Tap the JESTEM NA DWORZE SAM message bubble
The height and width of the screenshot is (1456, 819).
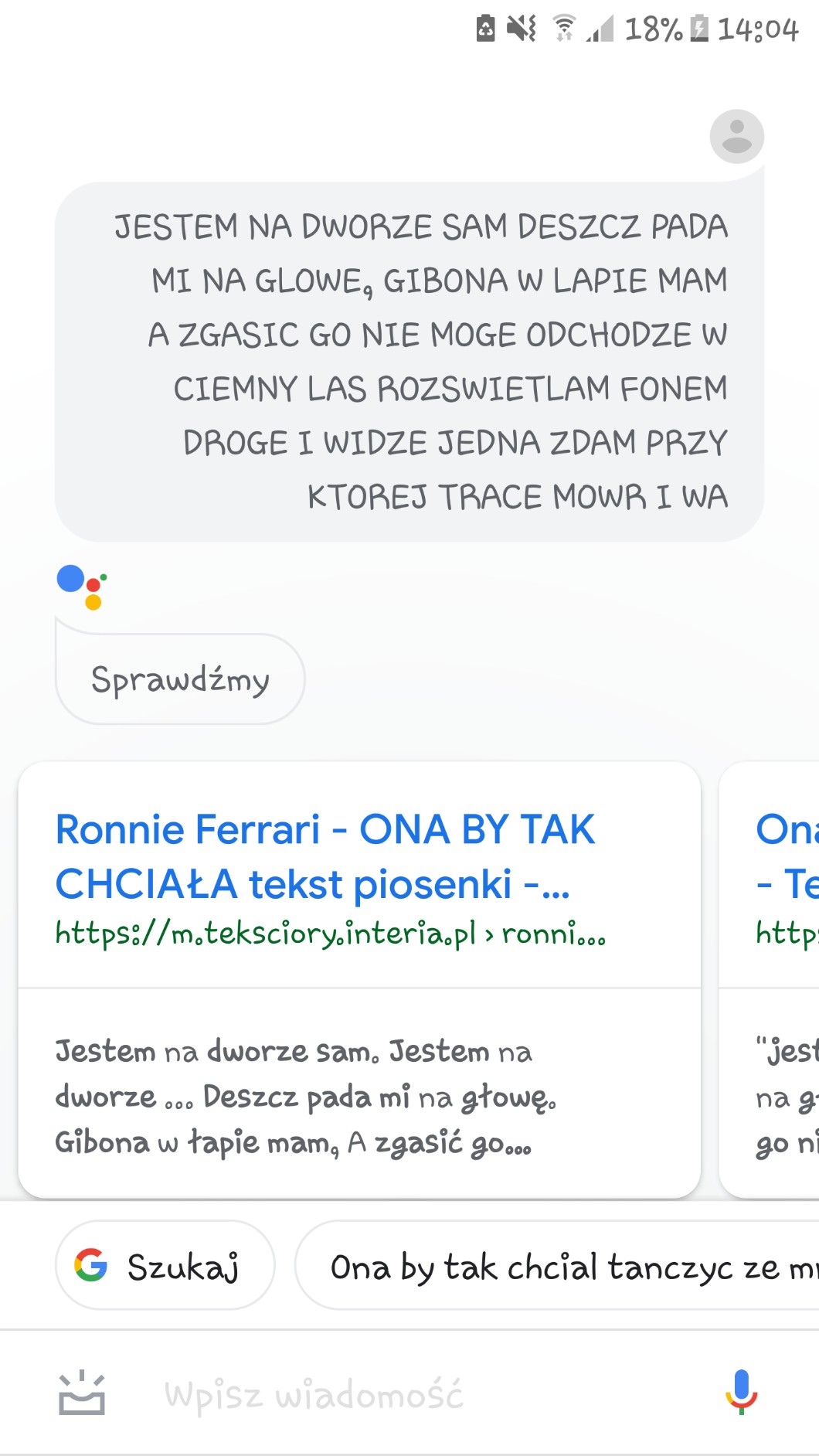(x=409, y=362)
